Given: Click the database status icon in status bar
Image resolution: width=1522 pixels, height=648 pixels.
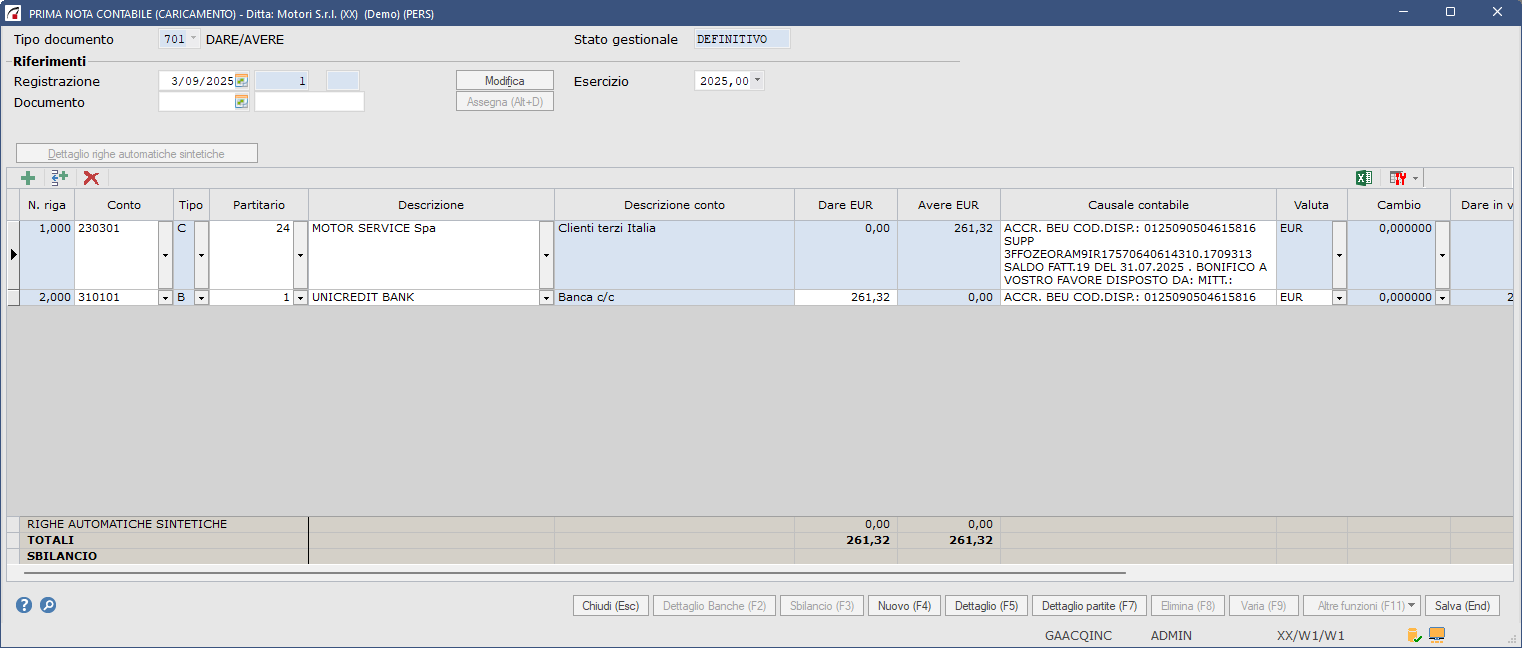Looking at the screenshot, I should tap(1414, 635).
